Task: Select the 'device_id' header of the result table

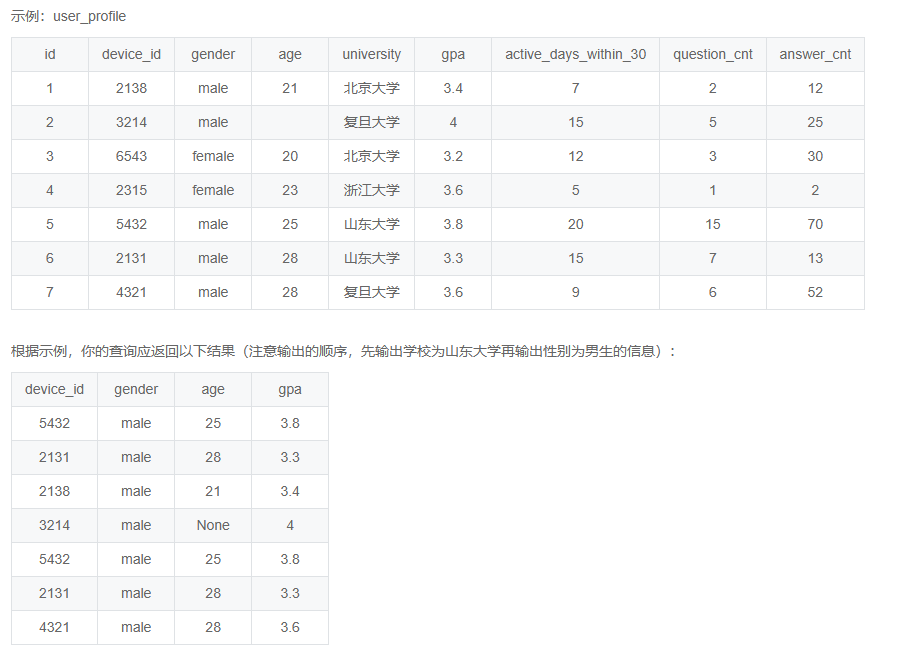Action: coord(54,390)
